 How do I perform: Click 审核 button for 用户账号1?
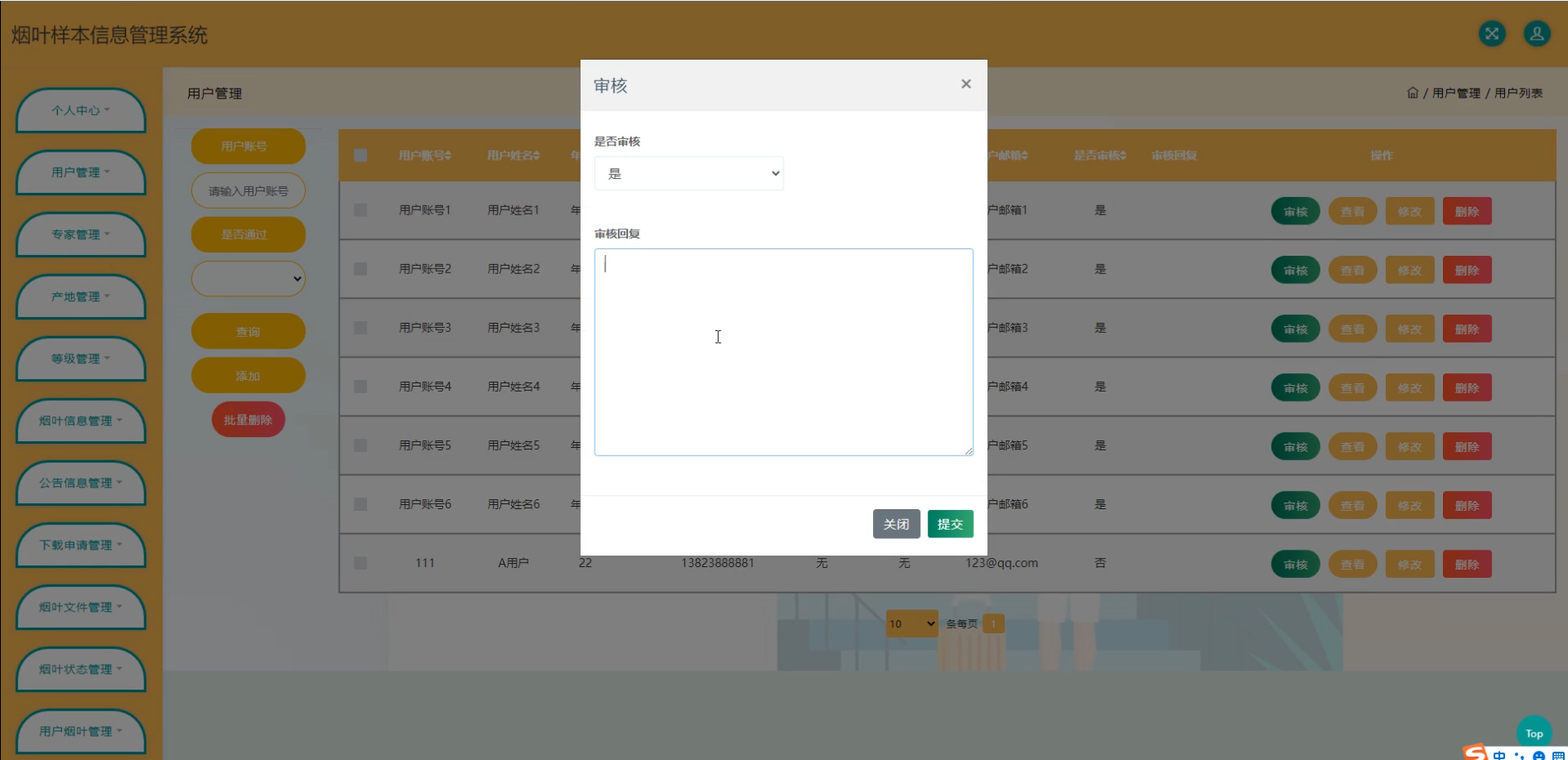[1295, 211]
